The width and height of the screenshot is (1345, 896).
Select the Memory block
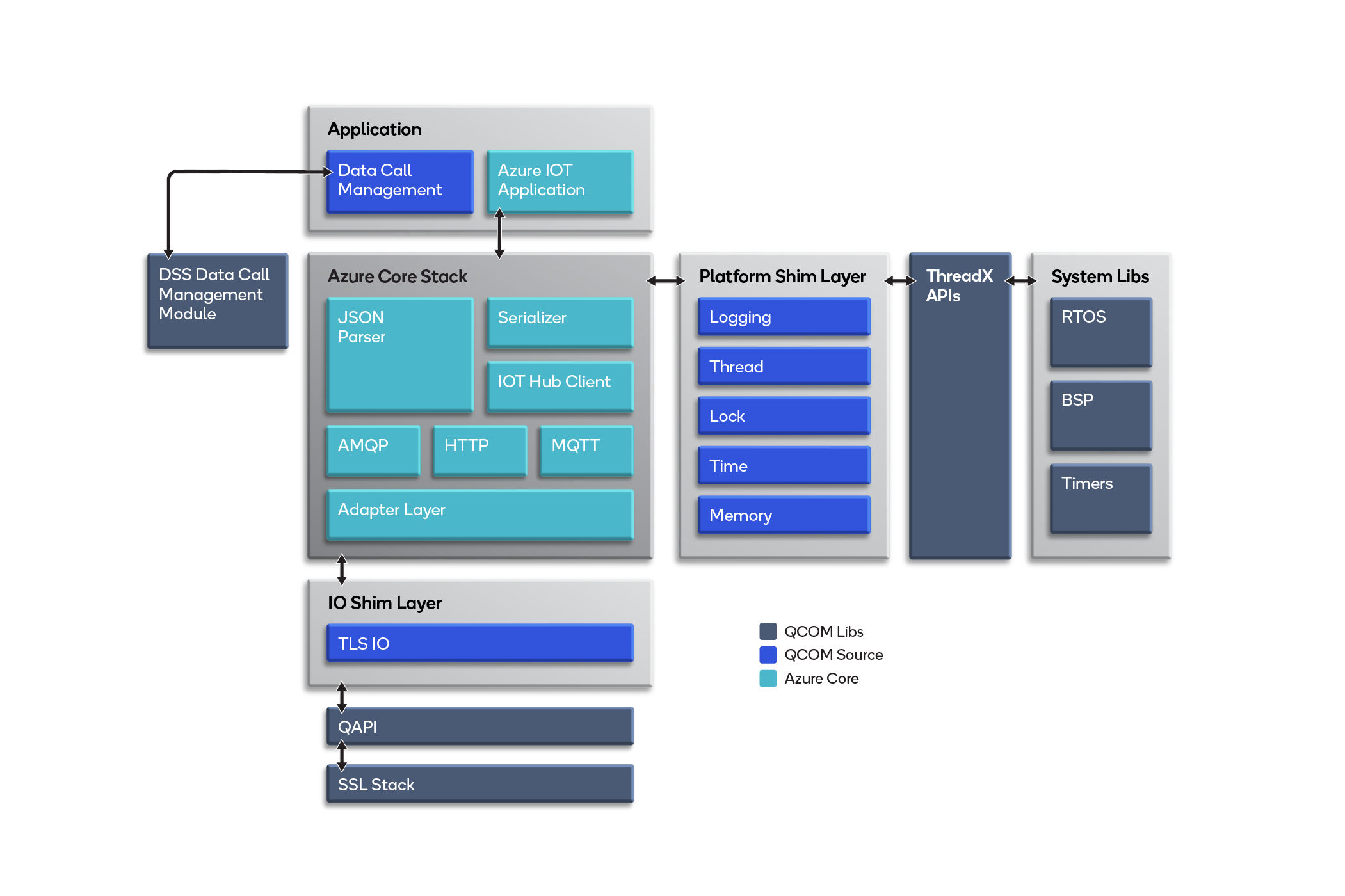(784, 515)
